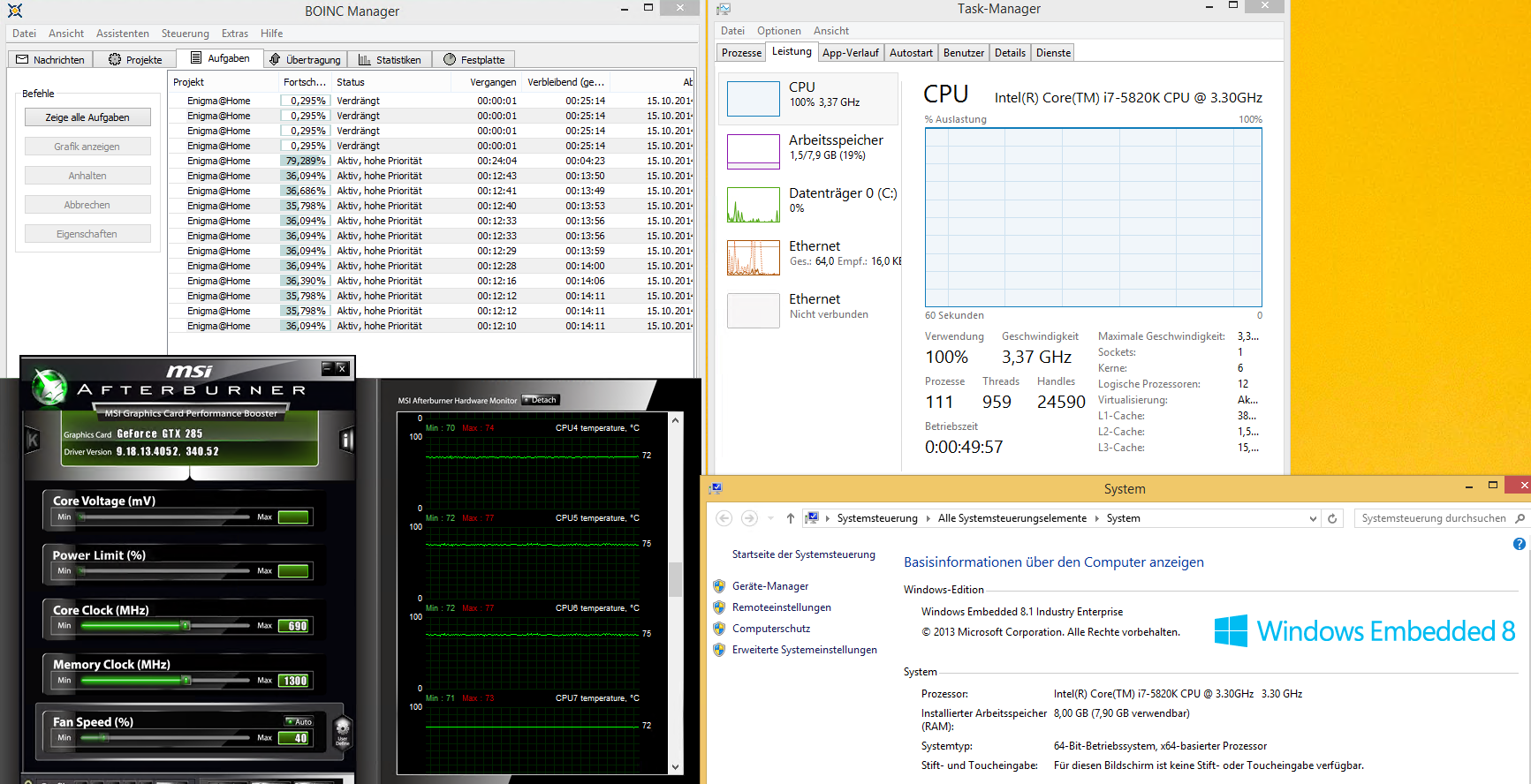Click the MSI Afterburner dragon logo
This screenshot has height=784, width=1531.
pyautogui.click(x=49, y=387)
